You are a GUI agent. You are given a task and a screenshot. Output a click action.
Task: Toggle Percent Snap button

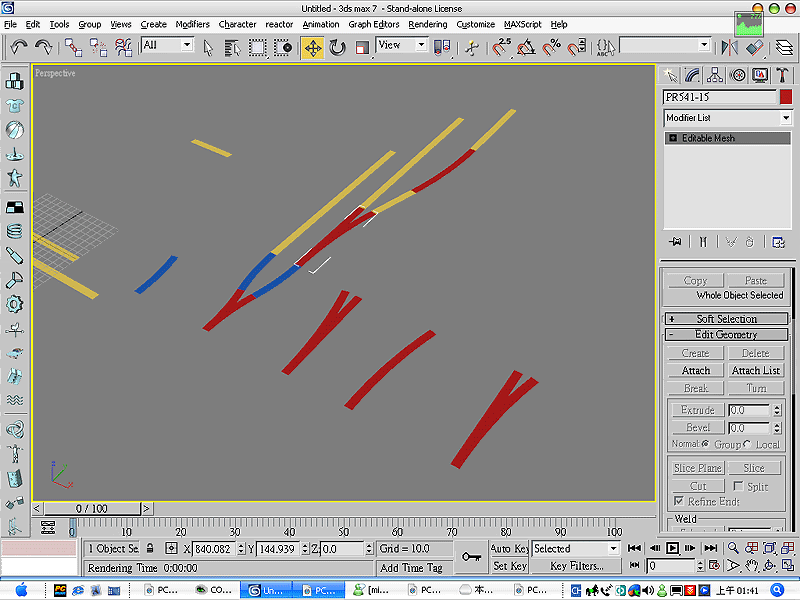552,47
